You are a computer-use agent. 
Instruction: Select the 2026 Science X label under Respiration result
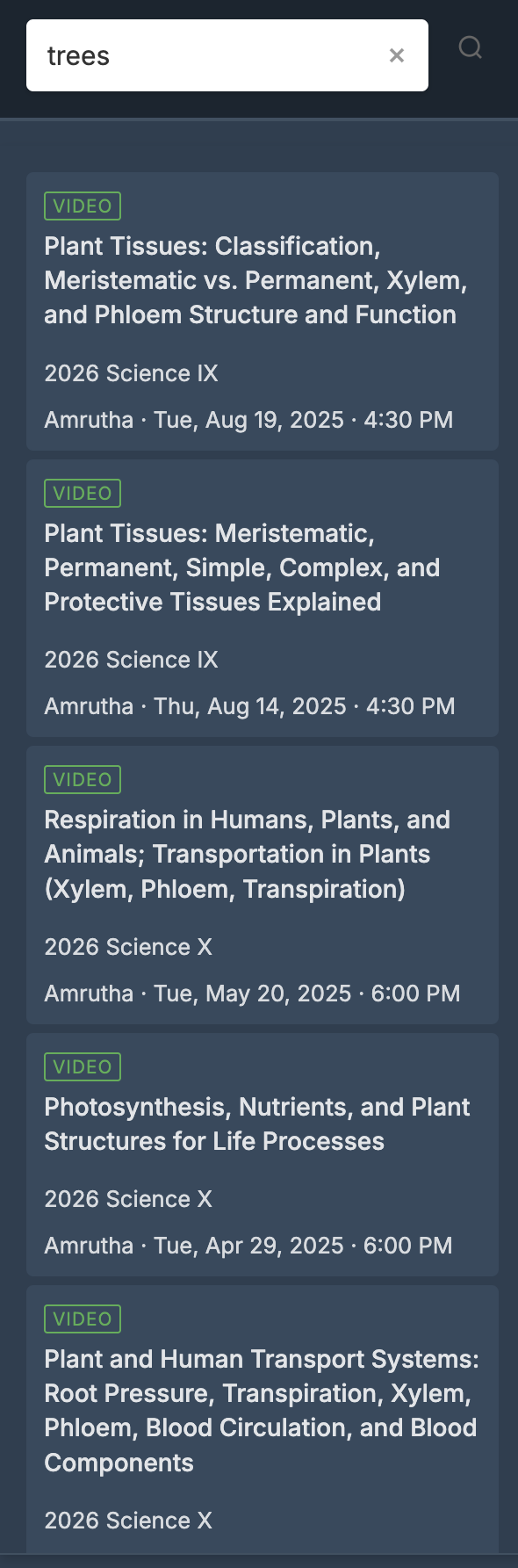[127, 947]
